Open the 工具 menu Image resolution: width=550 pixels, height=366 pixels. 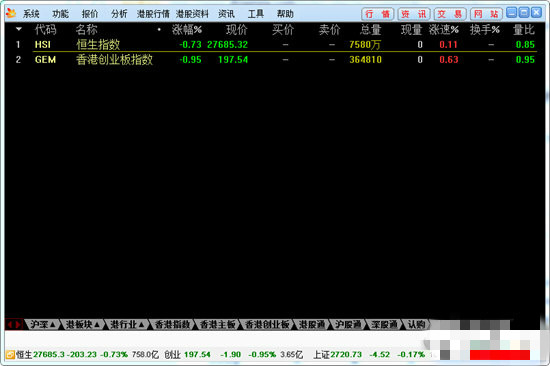pyautogui.click(x=256, y=14)
